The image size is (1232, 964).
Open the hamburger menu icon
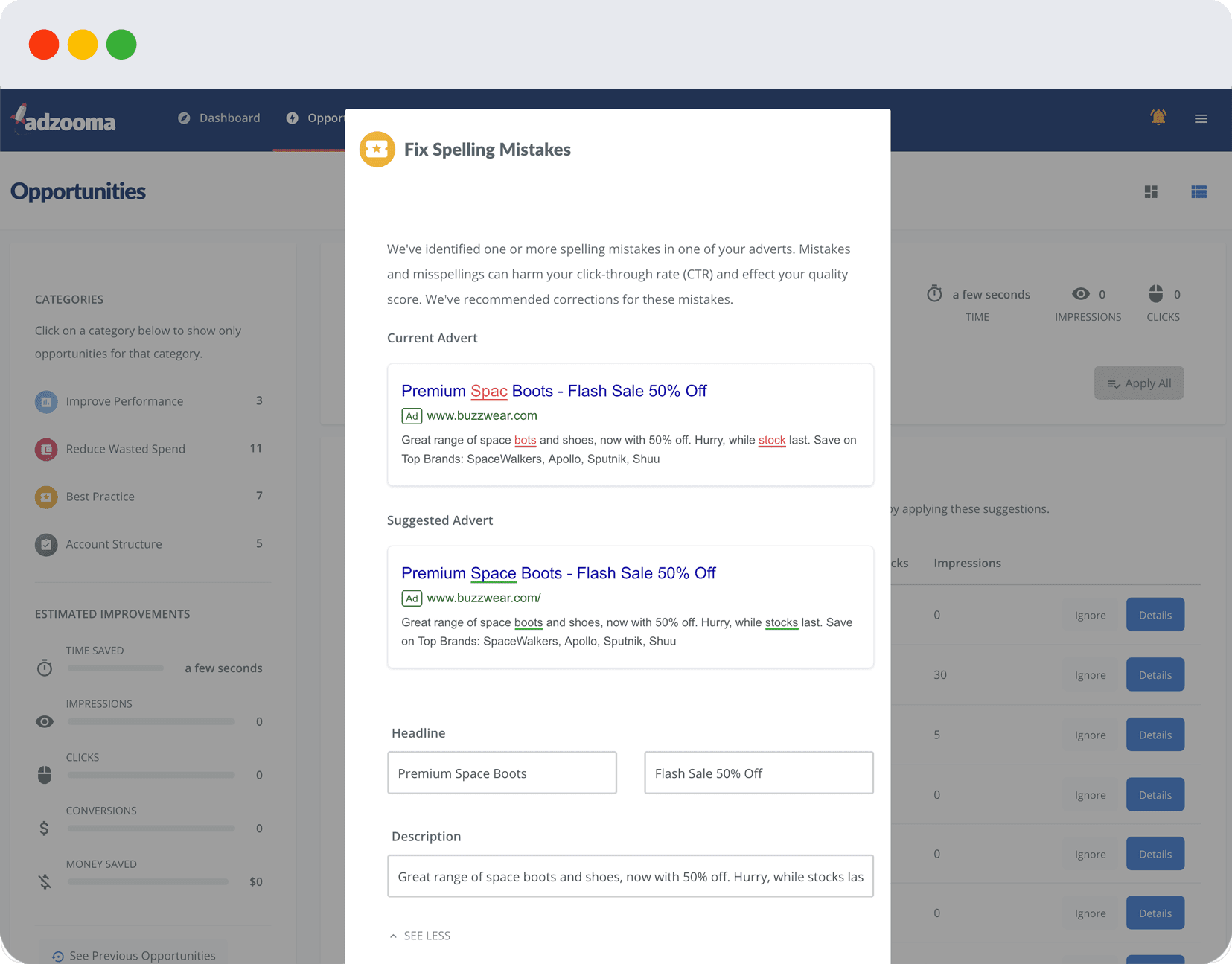[1201, 118]
